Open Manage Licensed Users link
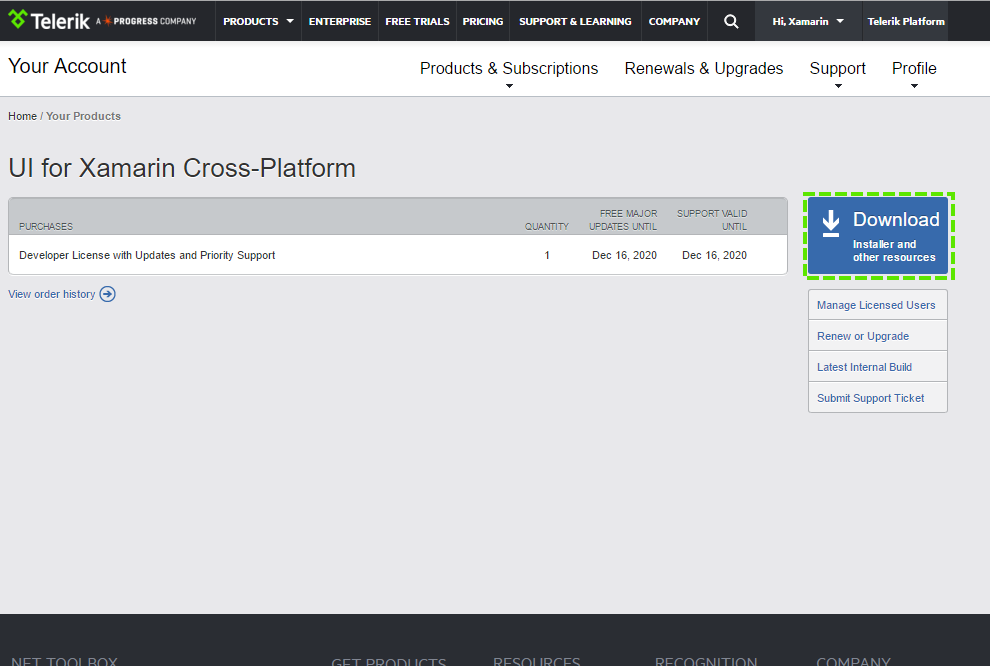The height and width of the screenshot is (666, 990). point(878,305)
